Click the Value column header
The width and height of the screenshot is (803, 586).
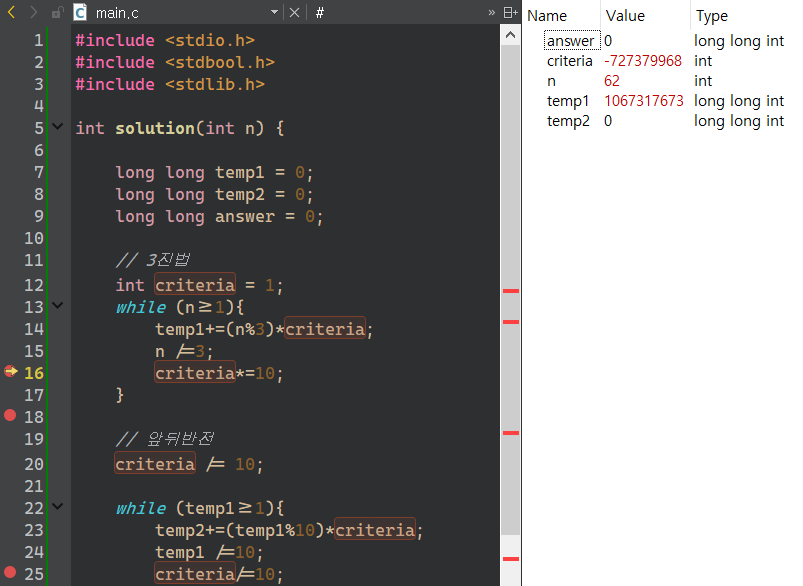626,16
